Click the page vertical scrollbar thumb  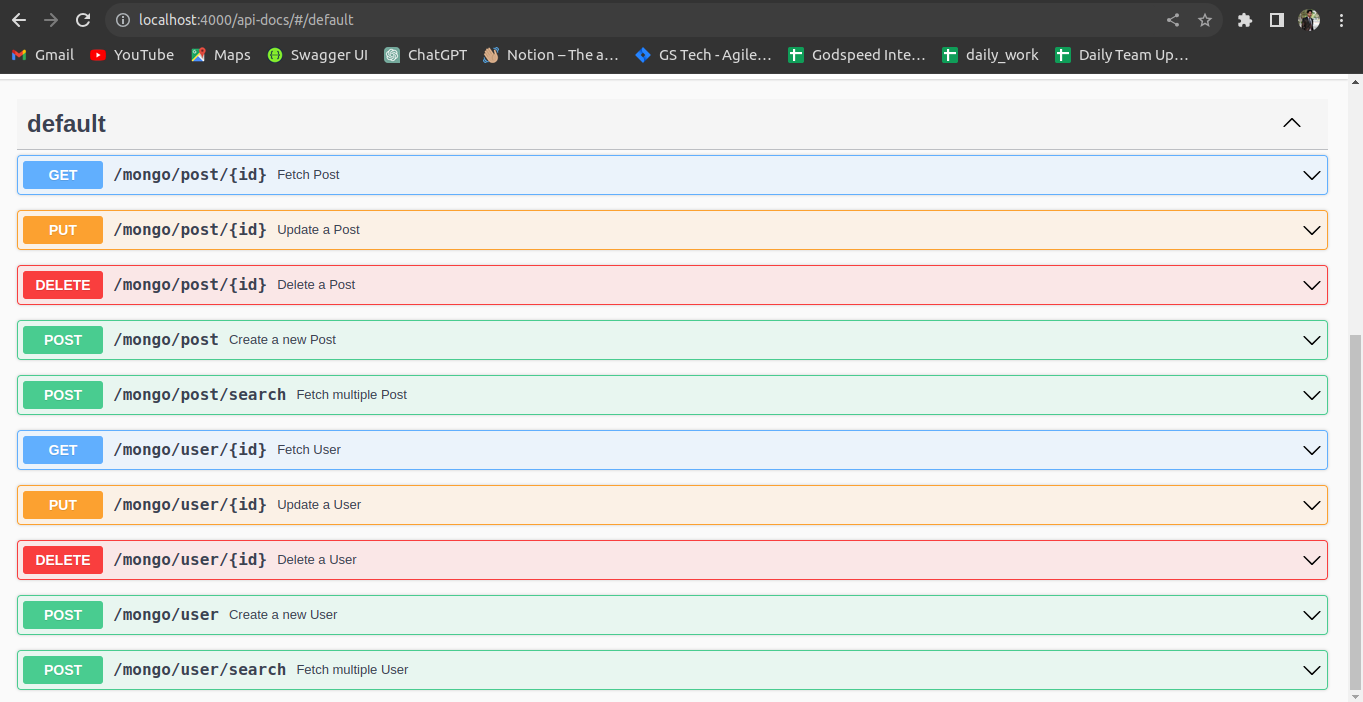(1356, 512)
